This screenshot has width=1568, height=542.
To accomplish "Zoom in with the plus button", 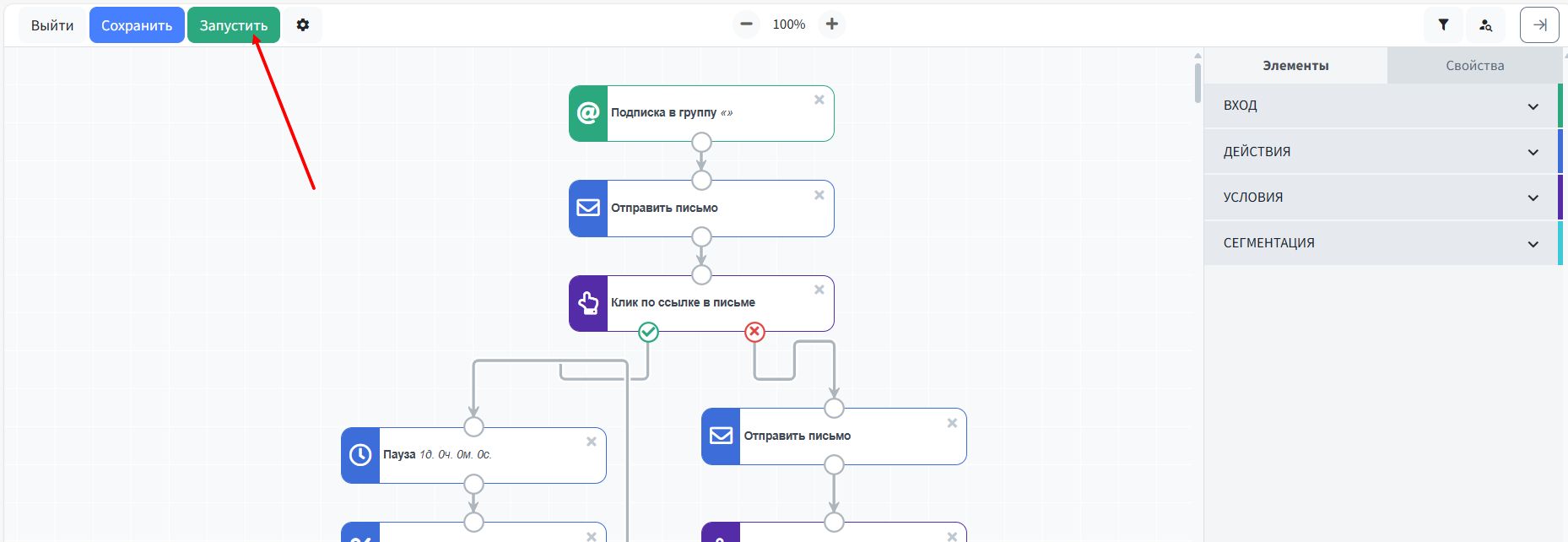I will (832, 24).
